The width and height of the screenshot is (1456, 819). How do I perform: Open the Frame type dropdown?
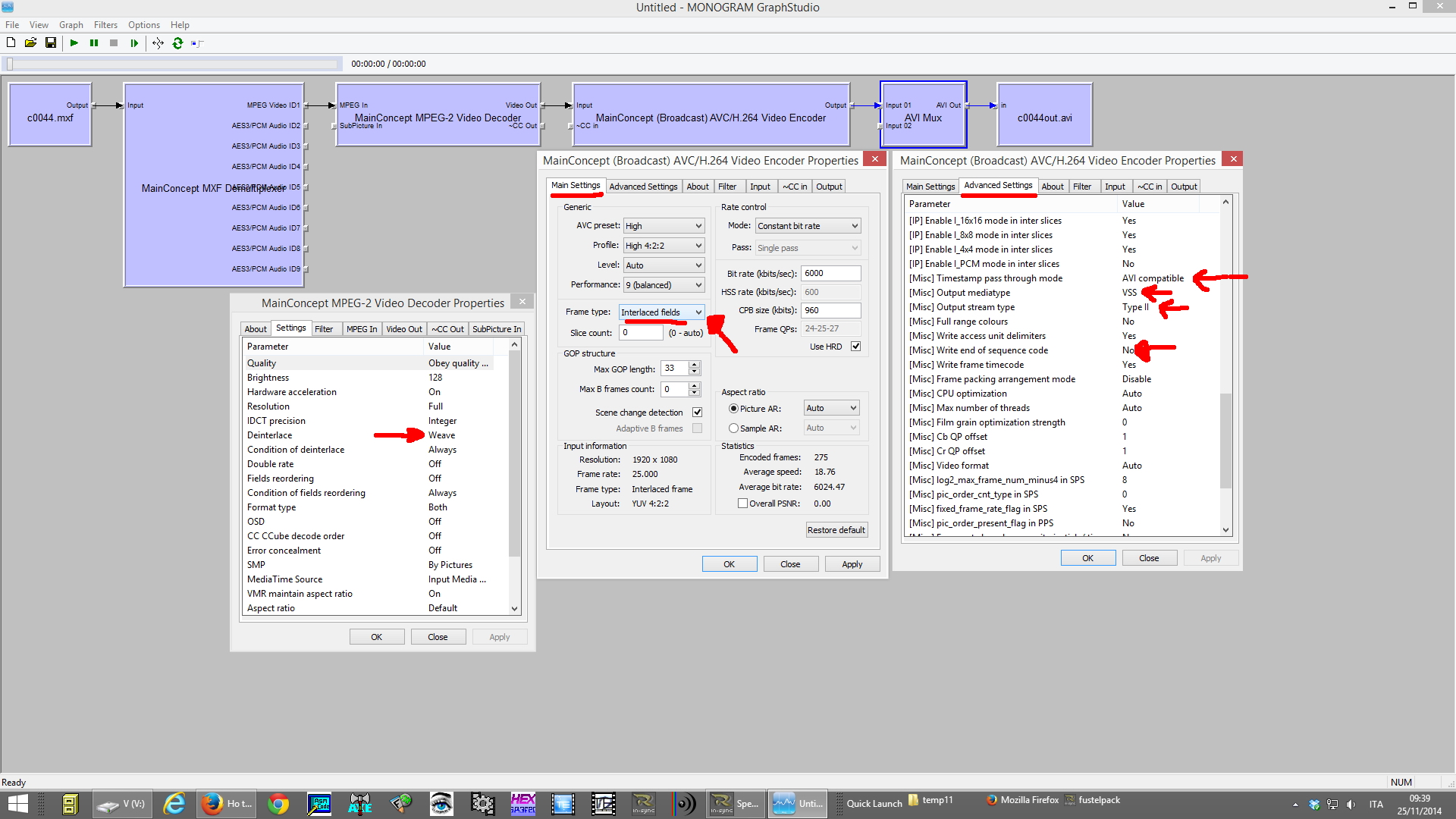point(662,312)
